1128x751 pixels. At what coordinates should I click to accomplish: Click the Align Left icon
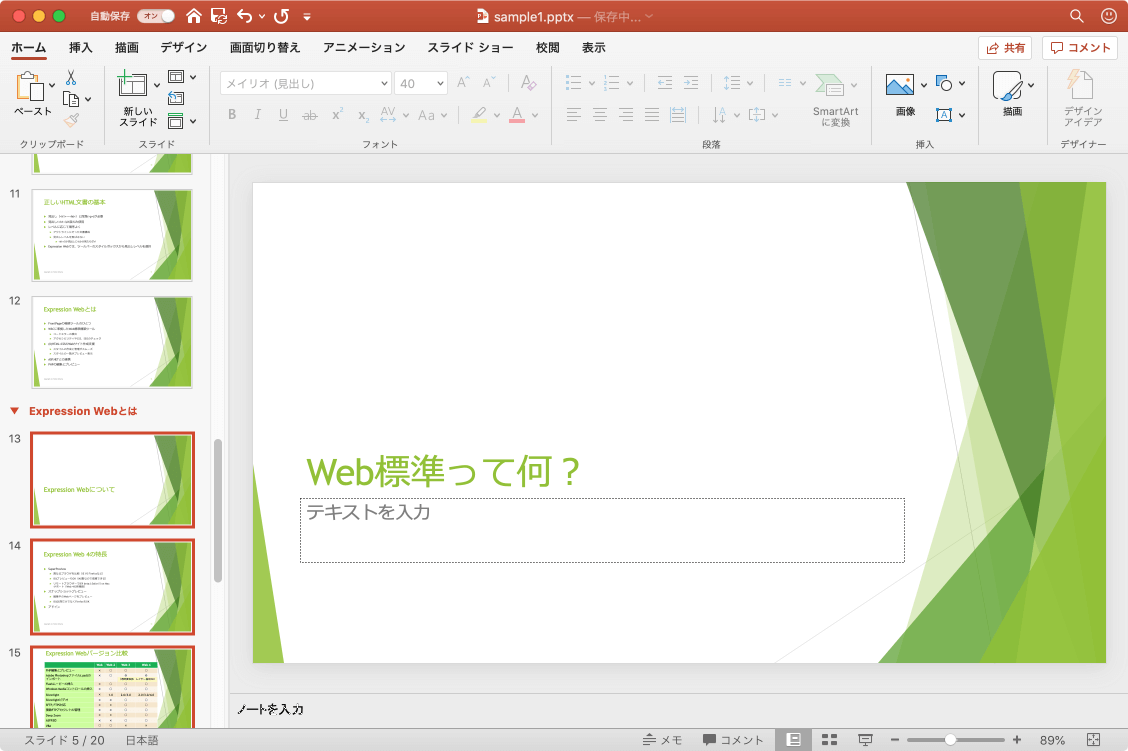[573, 114]
